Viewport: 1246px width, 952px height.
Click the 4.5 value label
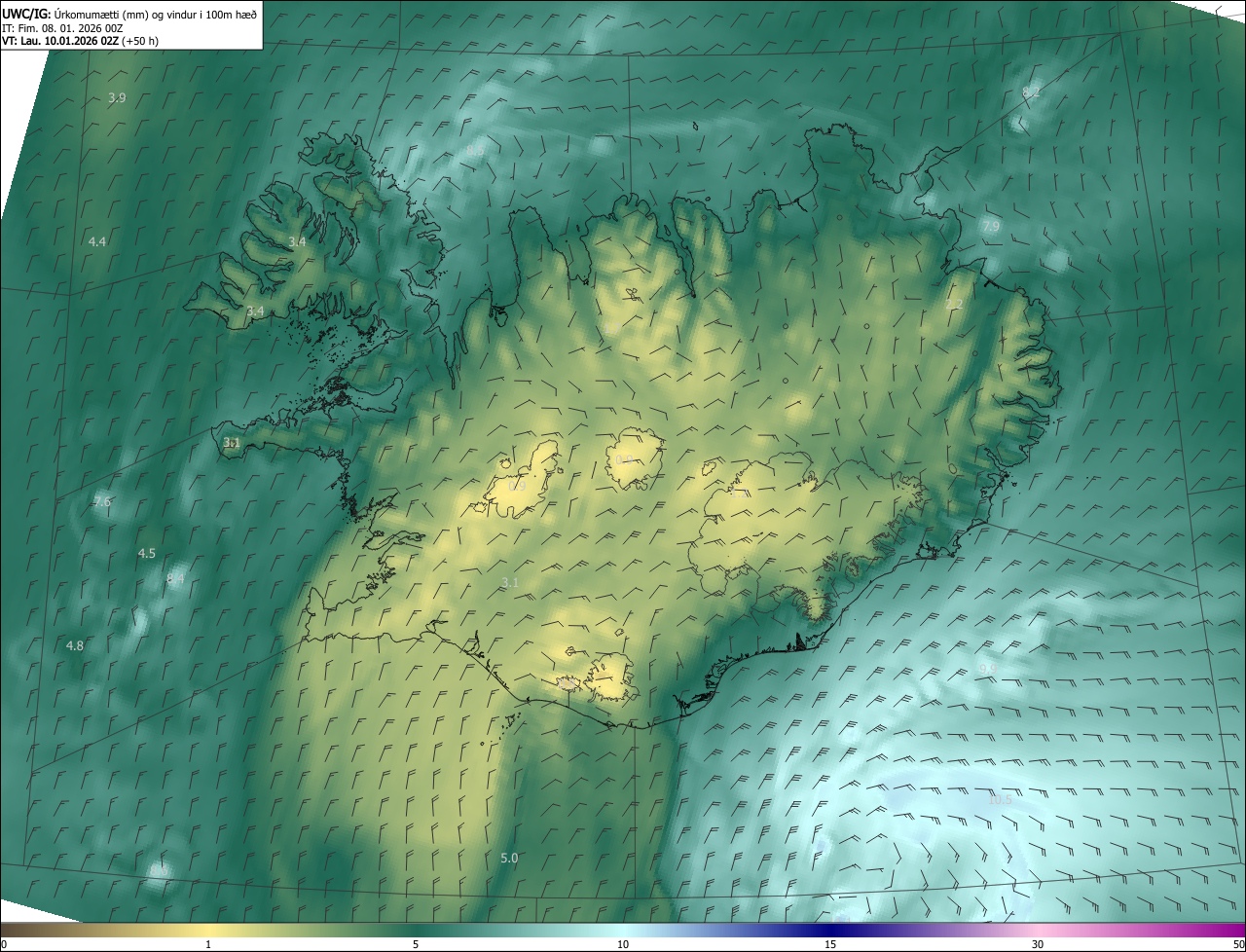[146, 553]
